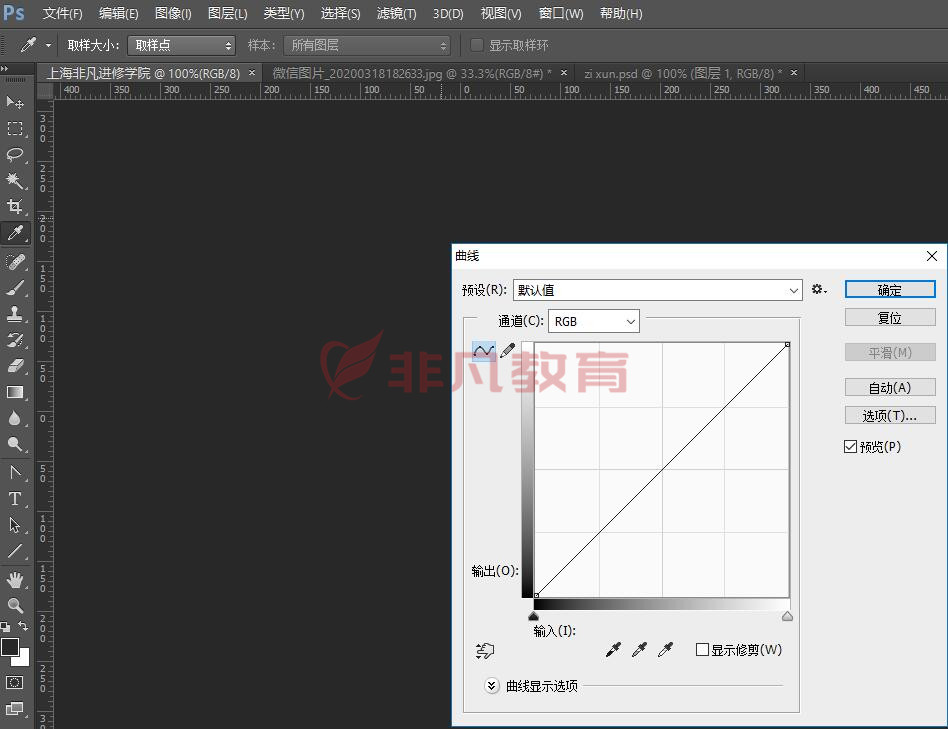The width and height of the screenshot is (948, 729).
Task: Open the 样本 所有图层 dropdown
Action: click(367, 45)
